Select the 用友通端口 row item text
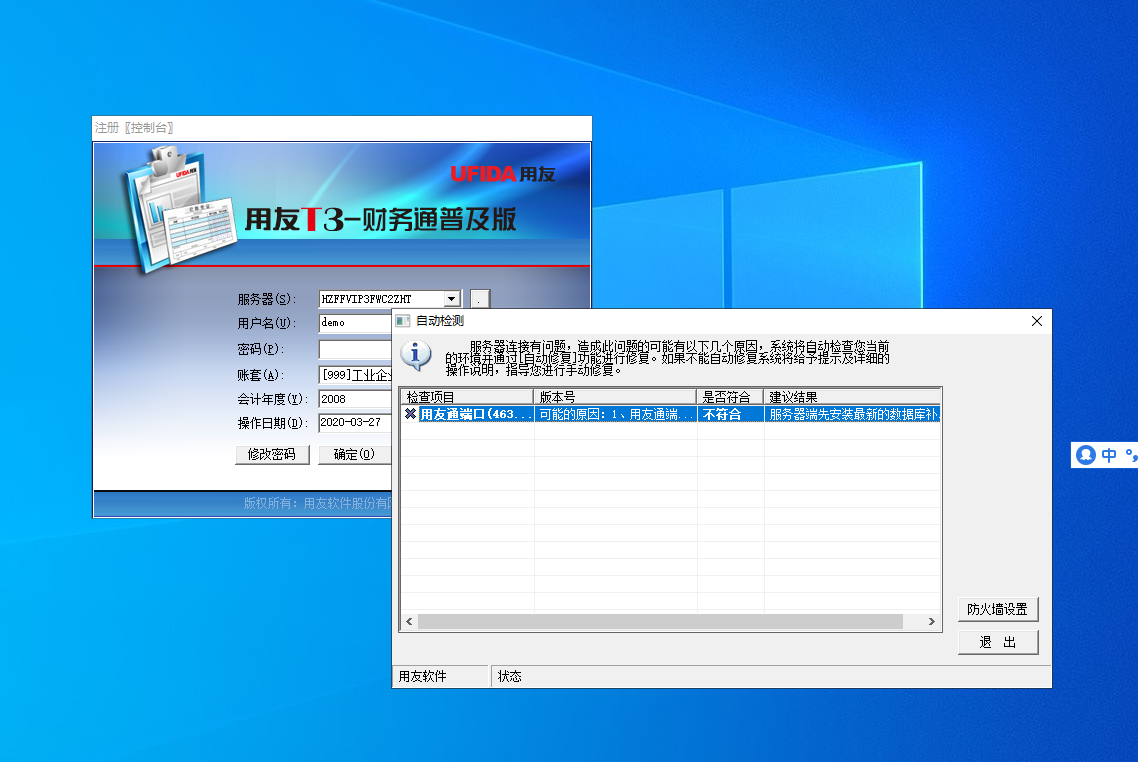 coord(476,414)
